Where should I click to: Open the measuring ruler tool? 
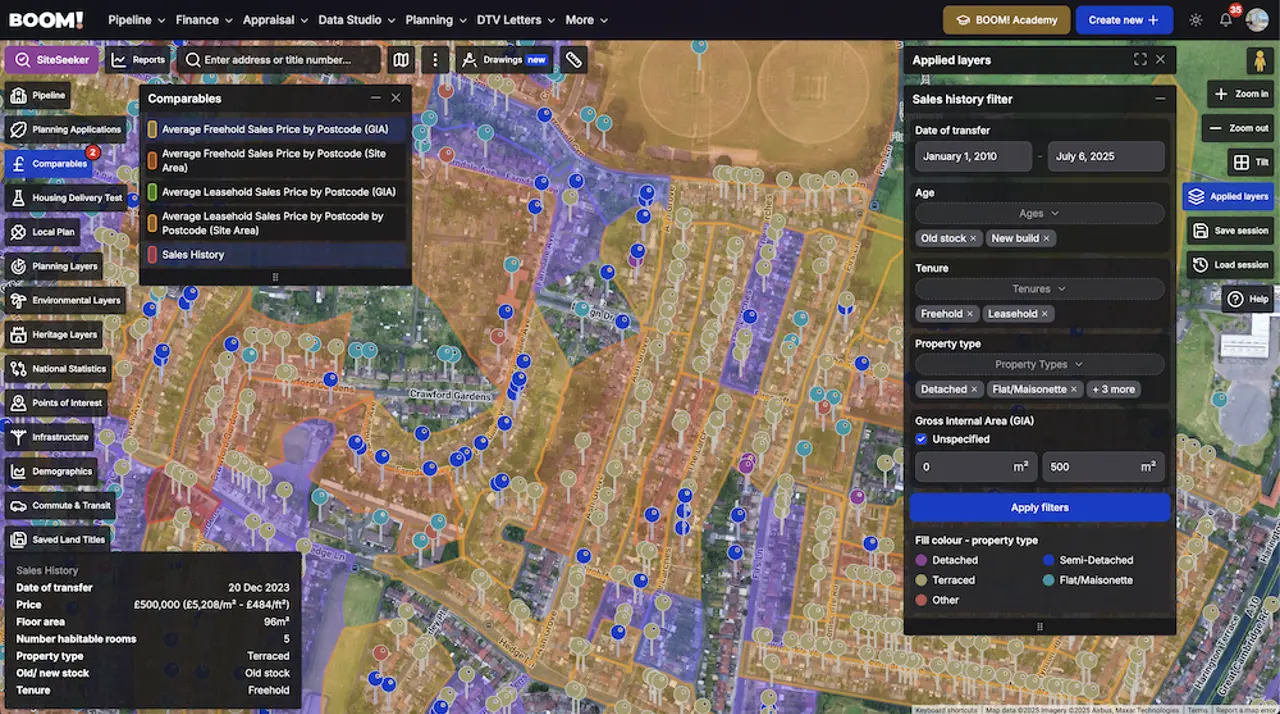pos(573,60)
